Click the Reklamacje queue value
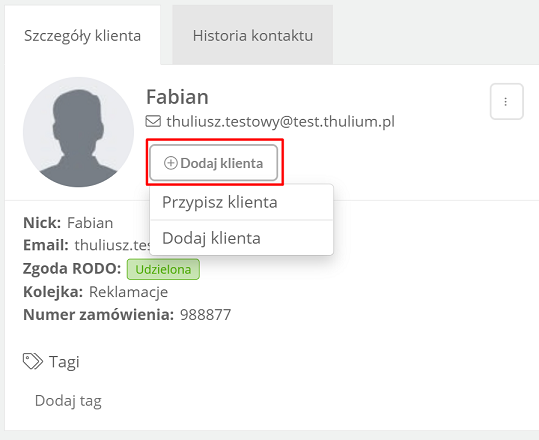 129,292
